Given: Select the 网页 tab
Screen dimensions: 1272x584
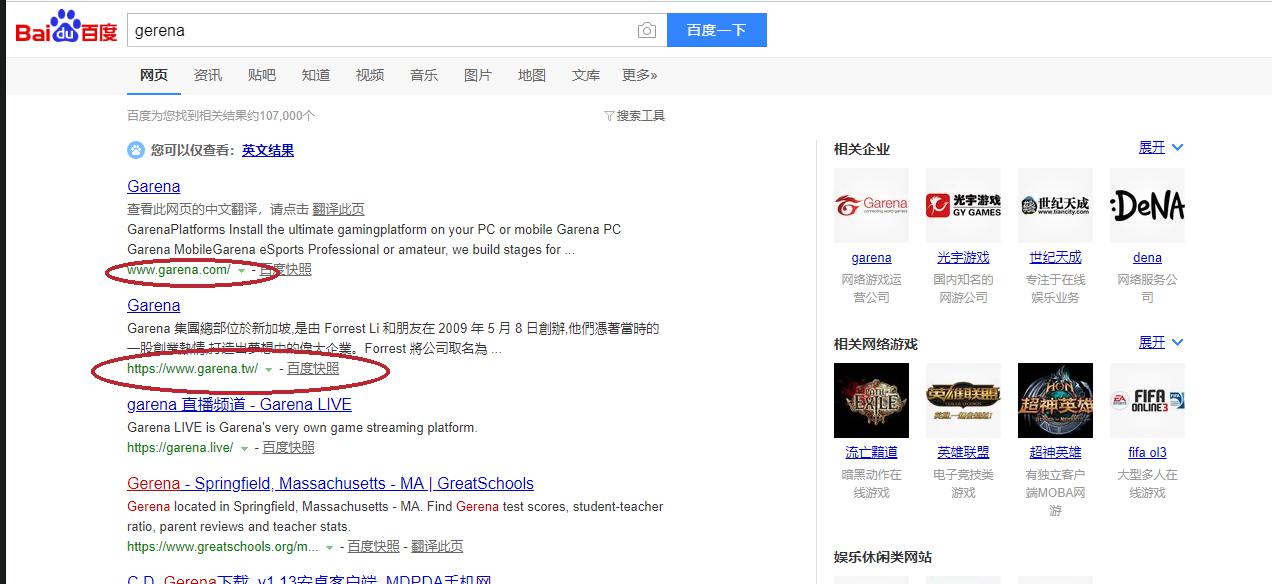Looking at the screenshot, I should pyautogui.click(x=154, y=75).
